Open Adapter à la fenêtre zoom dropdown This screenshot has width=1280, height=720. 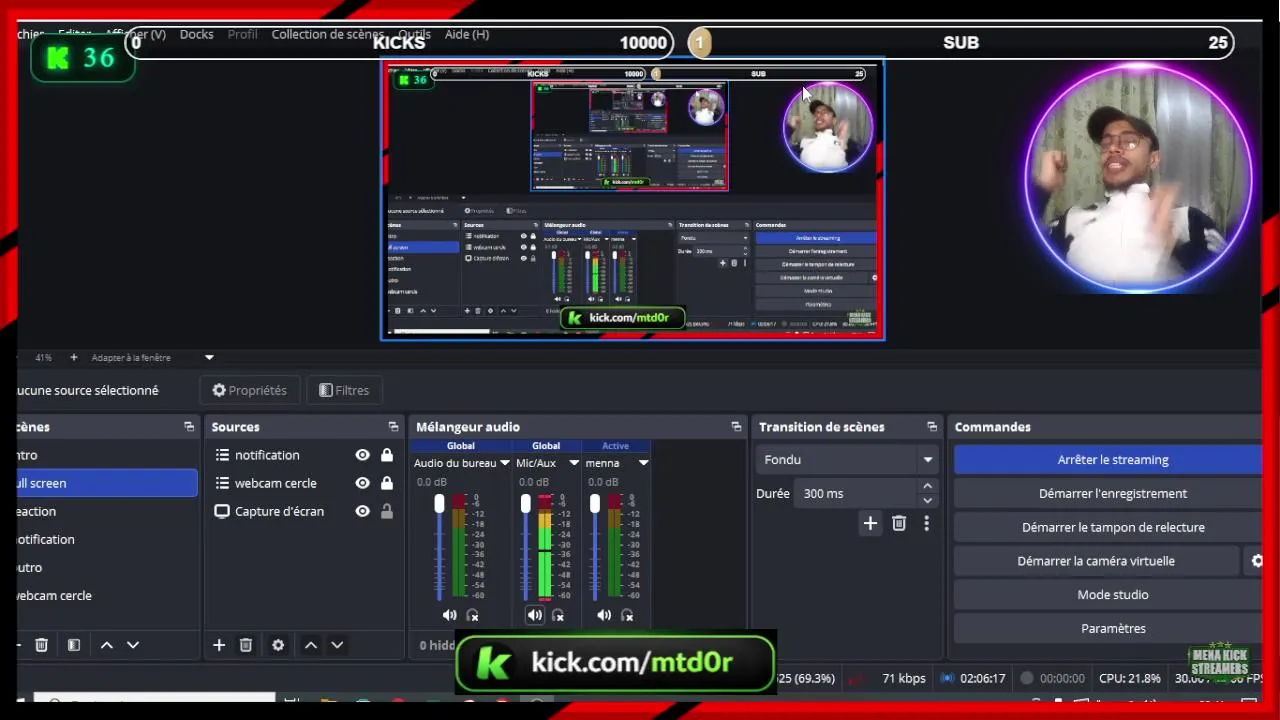(209, 357)
